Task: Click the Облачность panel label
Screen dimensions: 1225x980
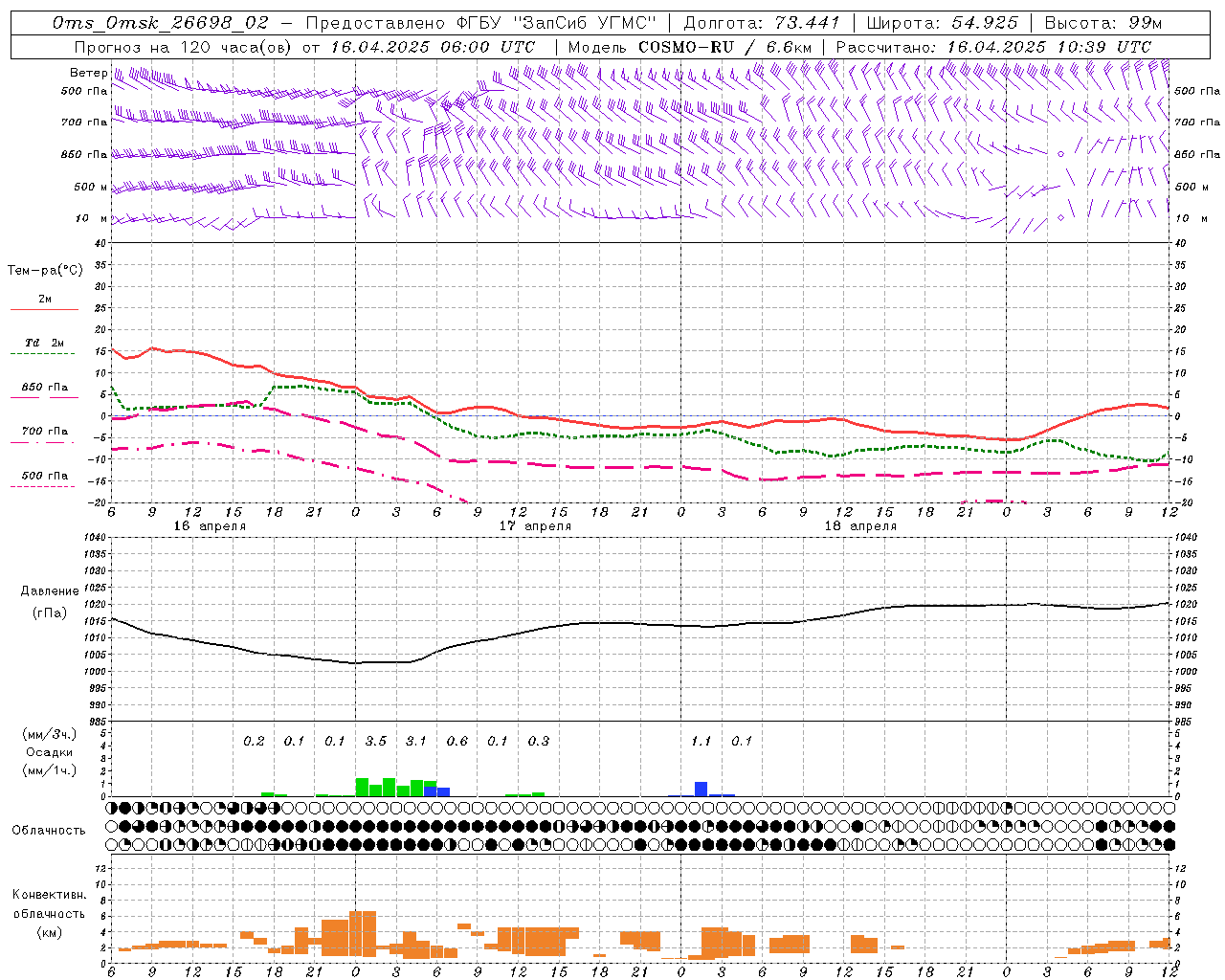Action: pyautogui.click(x=49, y=830)
